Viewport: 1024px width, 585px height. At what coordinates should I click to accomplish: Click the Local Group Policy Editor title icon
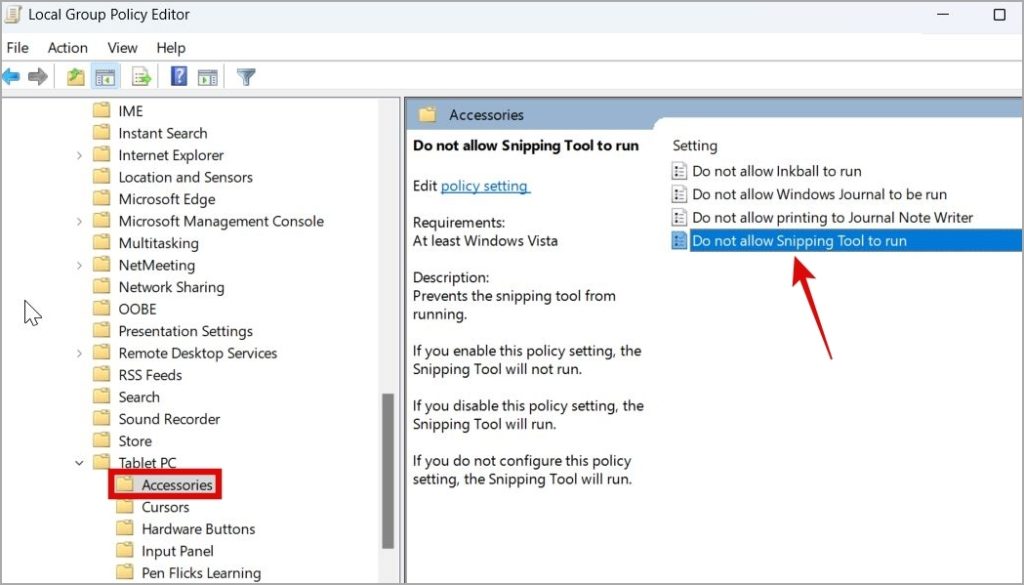13,14
